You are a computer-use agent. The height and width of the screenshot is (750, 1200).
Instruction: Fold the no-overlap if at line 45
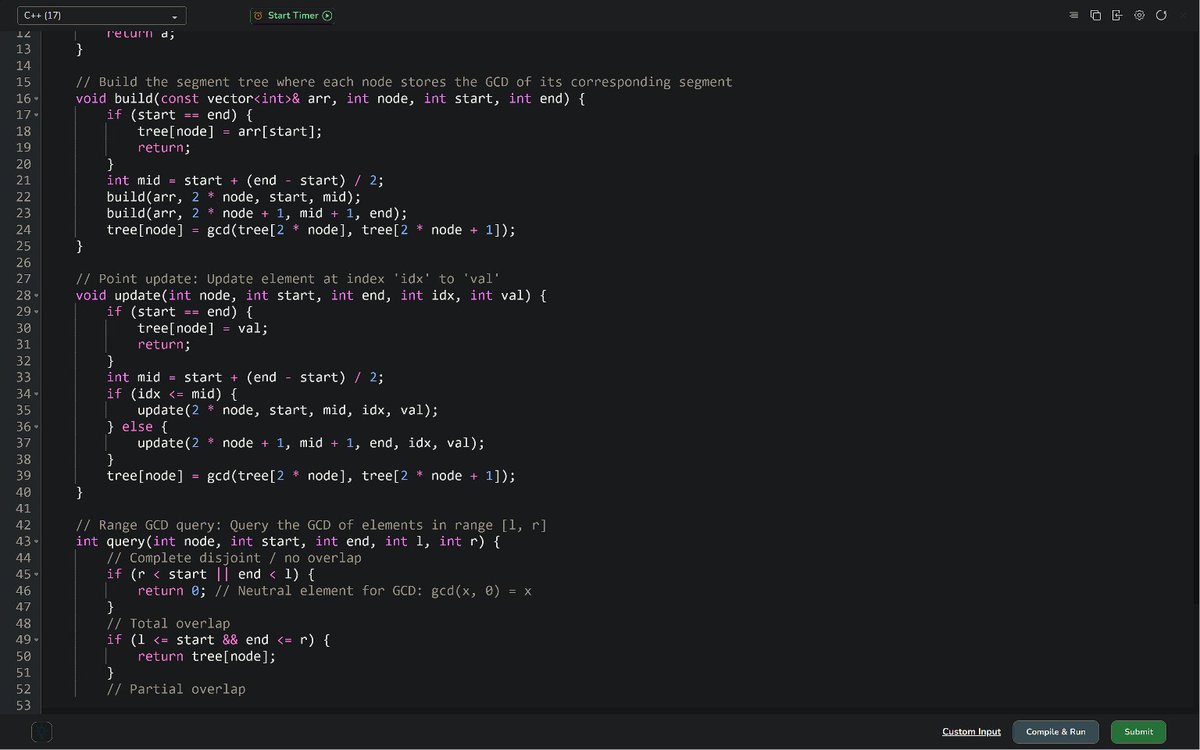pyautogui.click(x=36, y=575)
